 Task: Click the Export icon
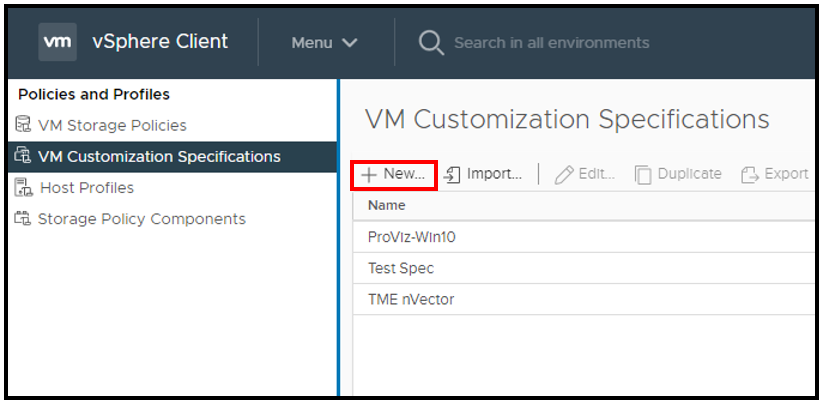pos(750,175)
